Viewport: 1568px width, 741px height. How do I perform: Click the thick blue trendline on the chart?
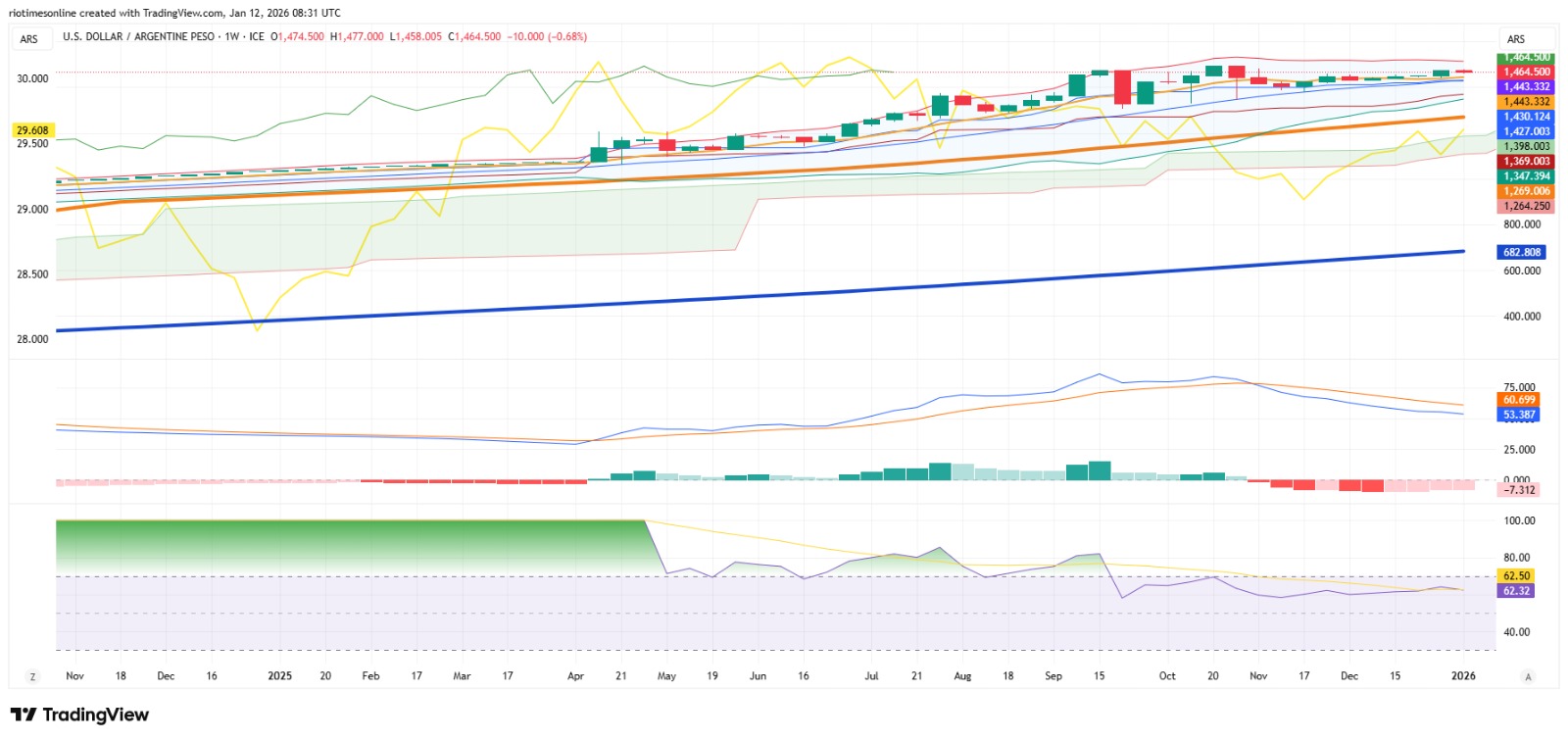(x=759, y=296)
